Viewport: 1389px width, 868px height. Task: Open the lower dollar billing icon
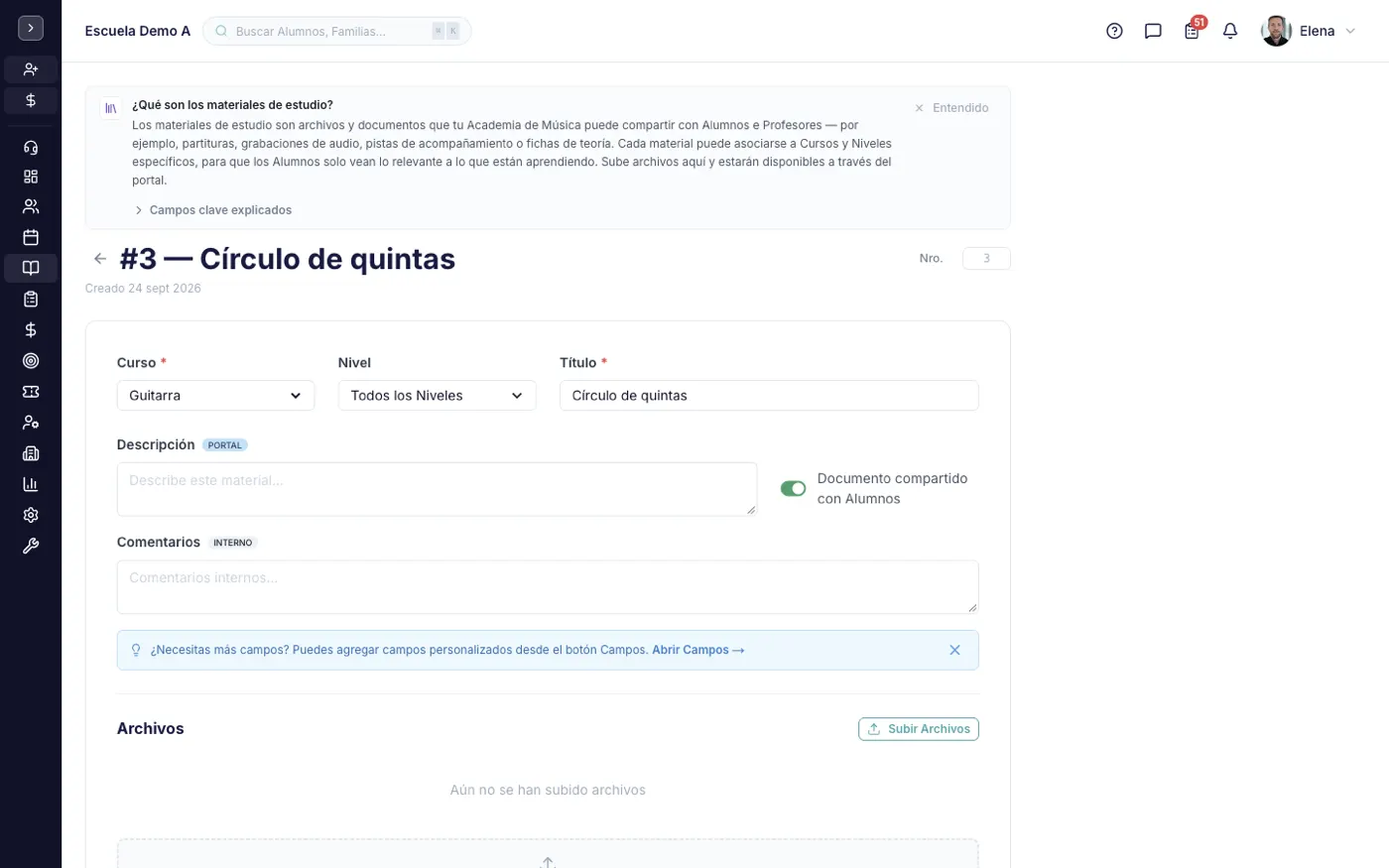point(31,329)
